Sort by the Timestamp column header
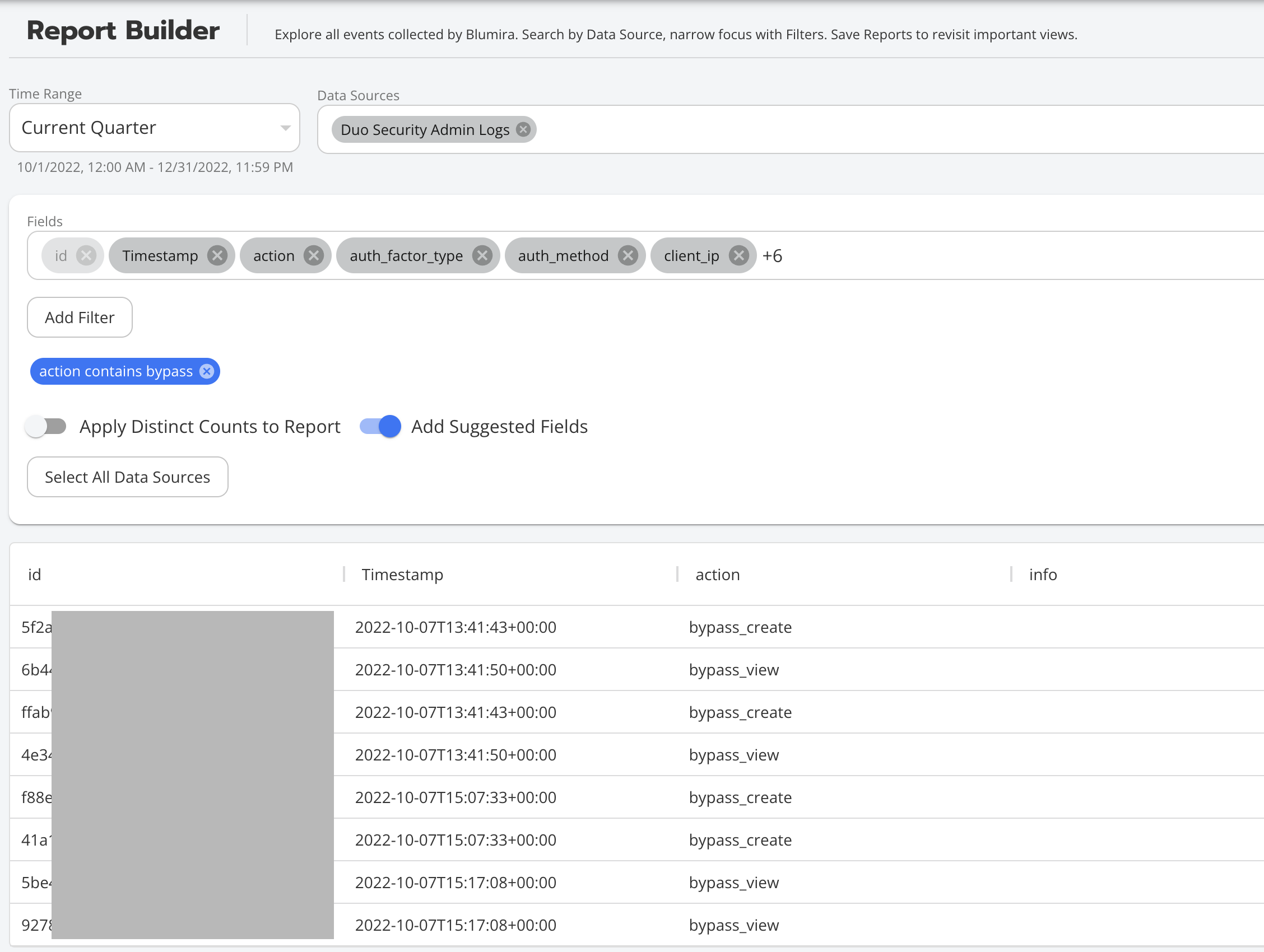This screenshot has height=952, width=1264. coord(402,575)
